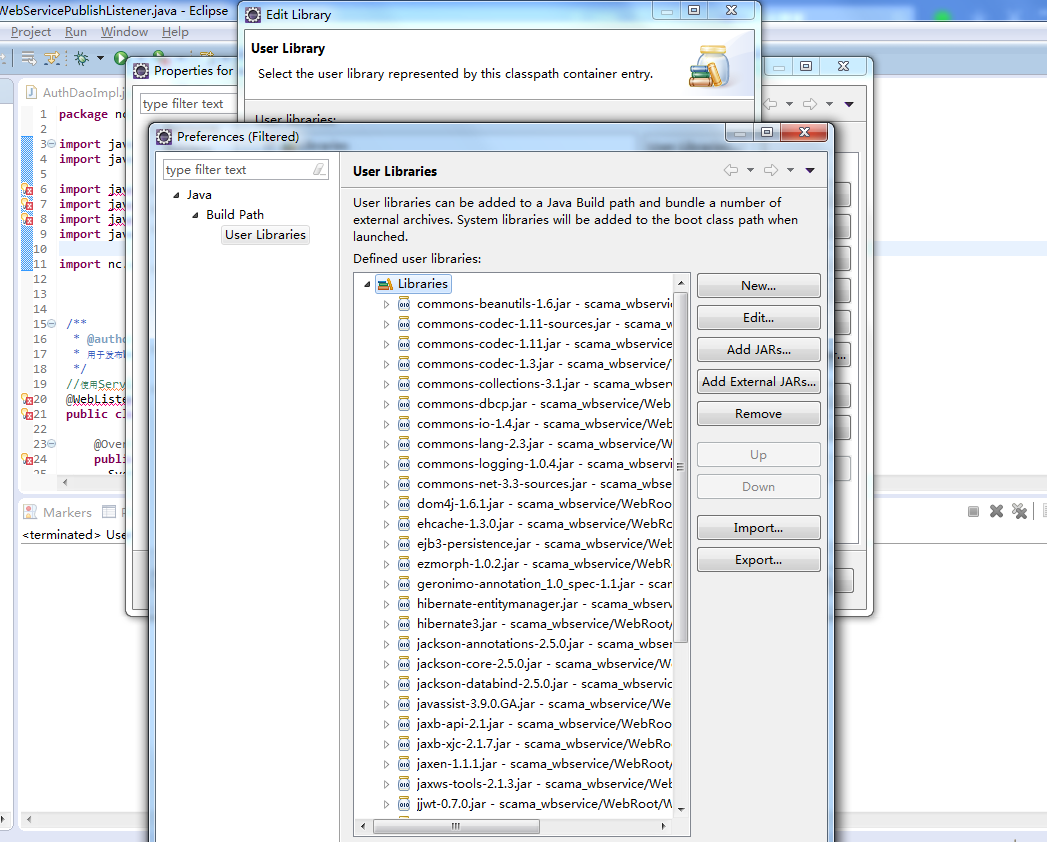Select ejb3-persistence.jar row
Screen dimensions: 1047x842
click(544, 544)
